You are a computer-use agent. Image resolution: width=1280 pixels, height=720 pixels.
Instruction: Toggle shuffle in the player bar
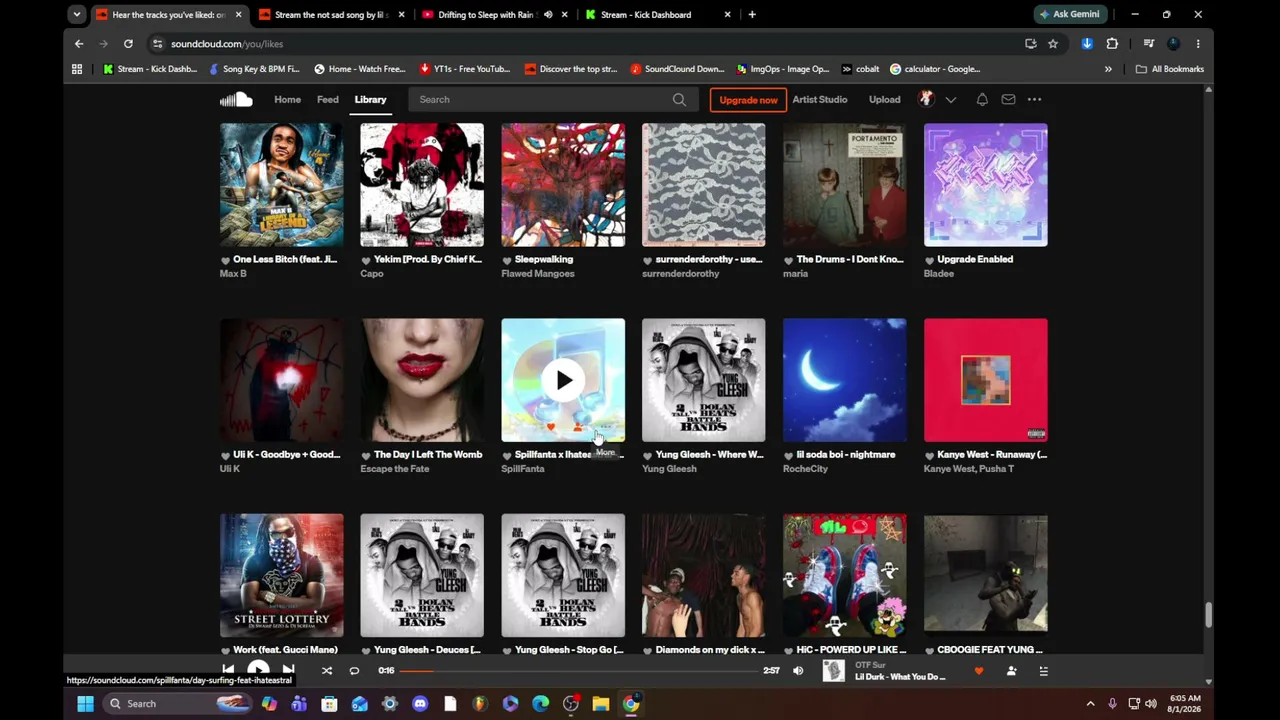click(x=326, y=671)
